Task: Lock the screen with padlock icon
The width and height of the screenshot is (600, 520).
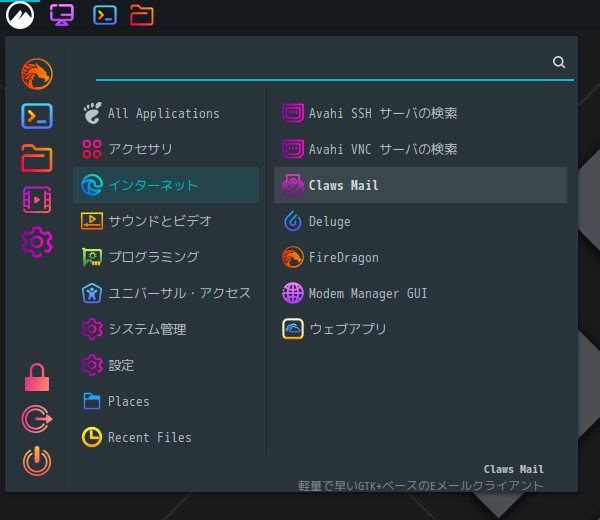Action: pos(37,377)
